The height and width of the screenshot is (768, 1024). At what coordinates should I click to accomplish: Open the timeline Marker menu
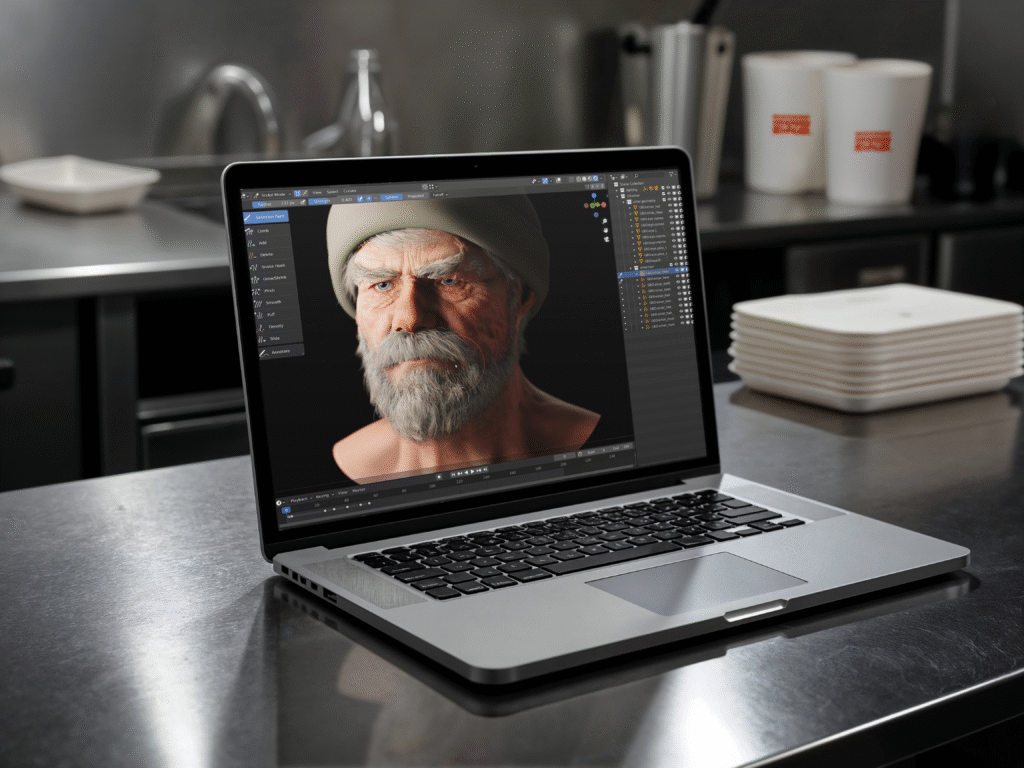359,490
